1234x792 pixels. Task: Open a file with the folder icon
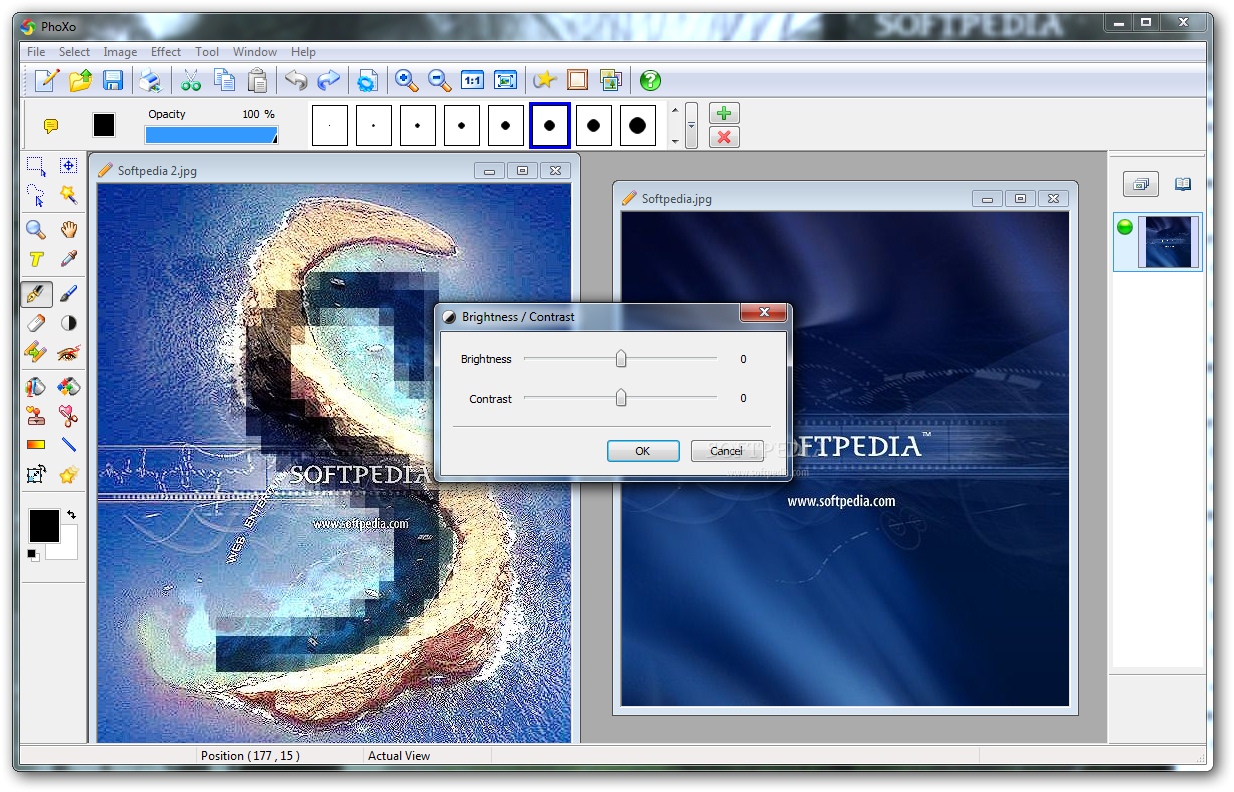pos(80,80)
